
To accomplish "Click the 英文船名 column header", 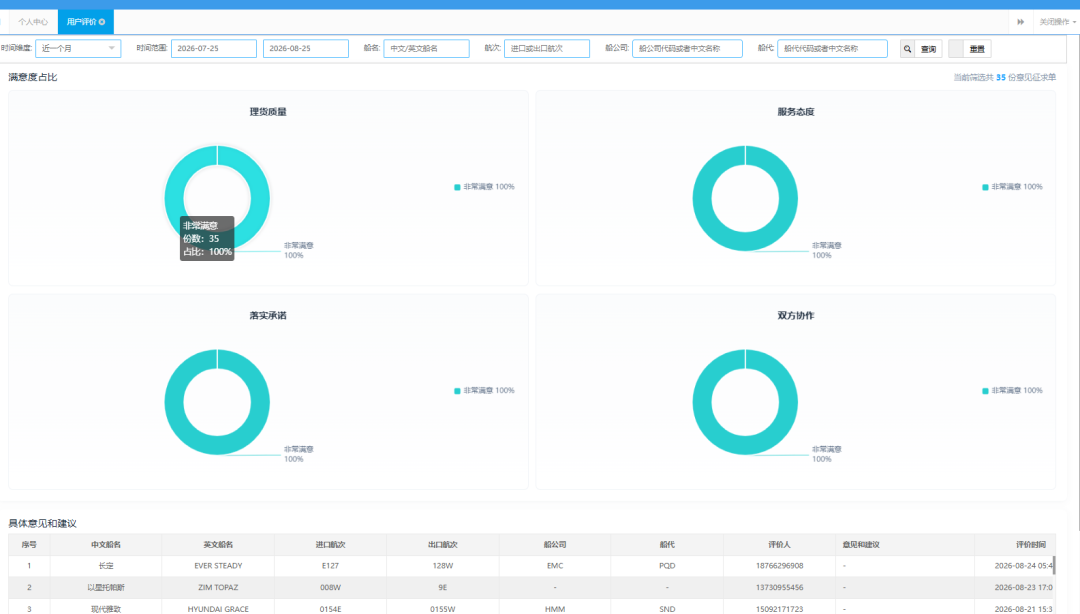I will [x=218, y=544].
